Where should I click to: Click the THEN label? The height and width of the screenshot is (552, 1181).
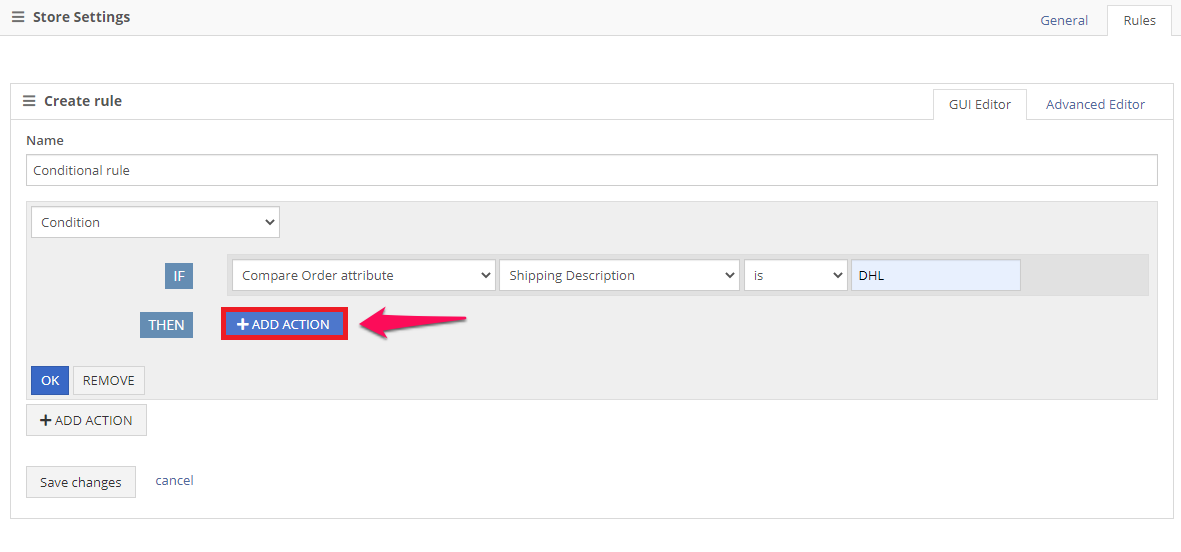(x=166, y=325)
